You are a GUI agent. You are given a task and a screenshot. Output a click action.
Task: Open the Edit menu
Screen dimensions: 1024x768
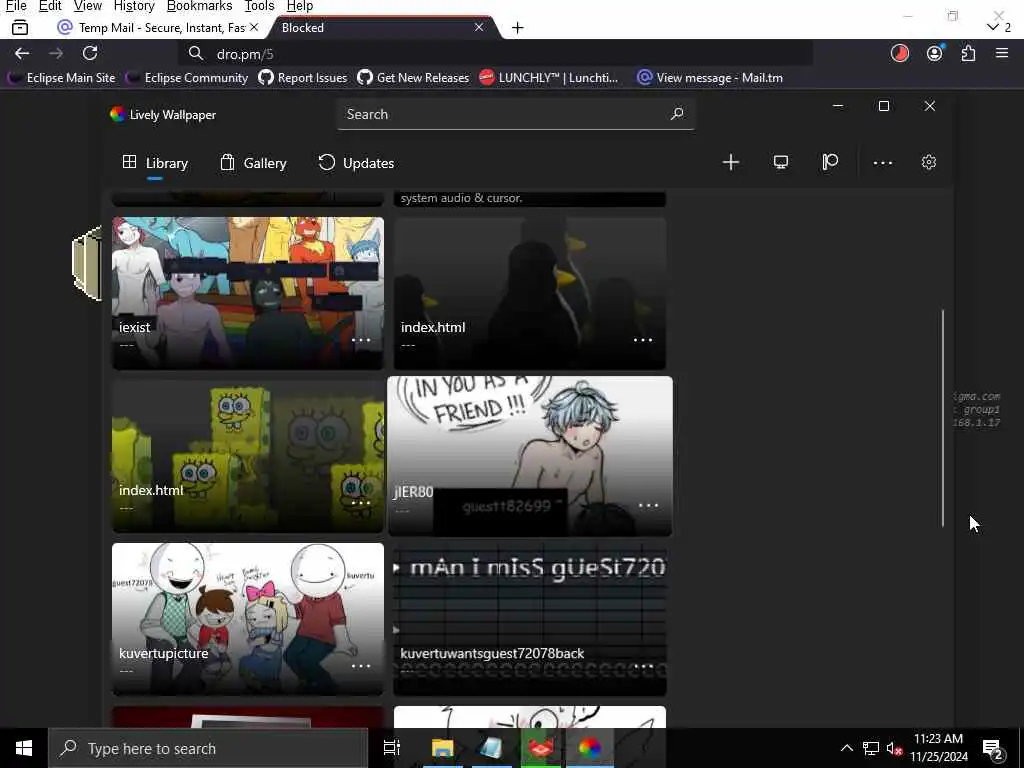[x=50, y=6]
